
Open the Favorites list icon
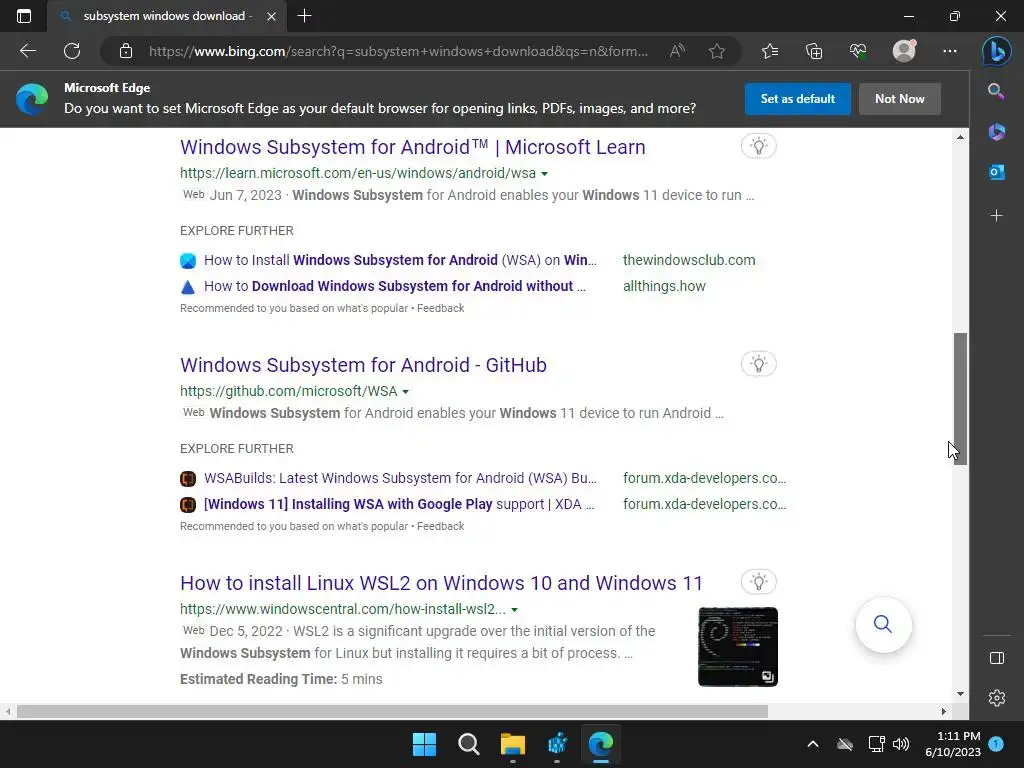coord(770,51)
